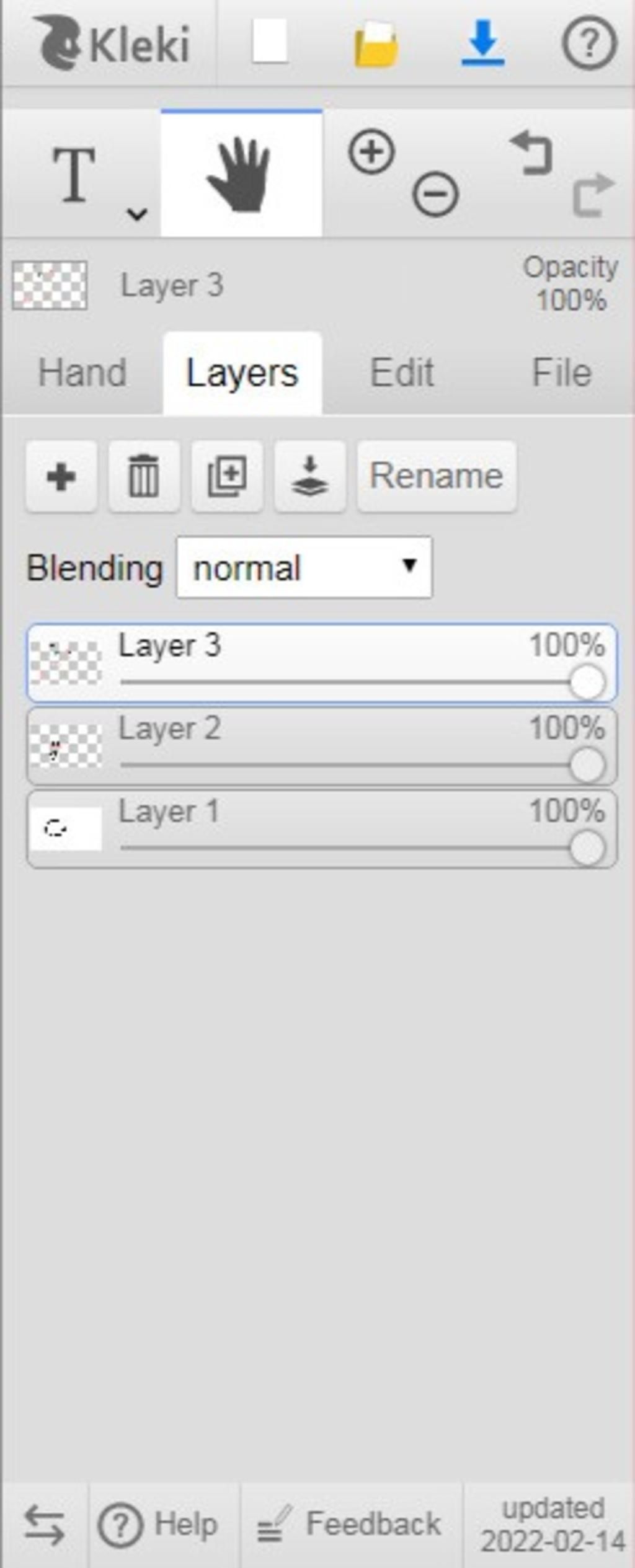Open the tool selection chevron beside Text

136,214
